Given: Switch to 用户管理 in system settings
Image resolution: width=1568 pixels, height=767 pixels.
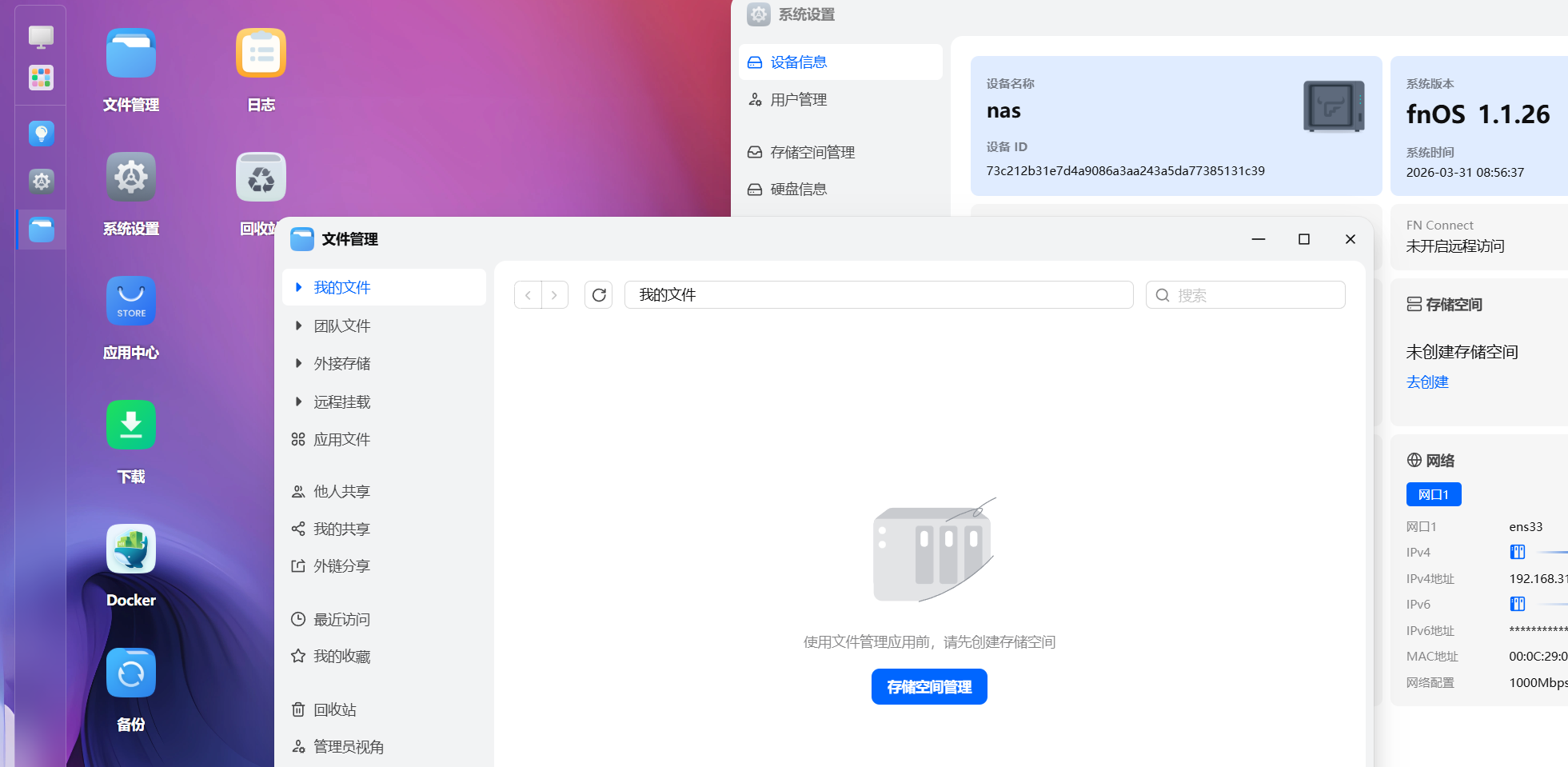Looking at the screenshot, I should tap(799, 99).
